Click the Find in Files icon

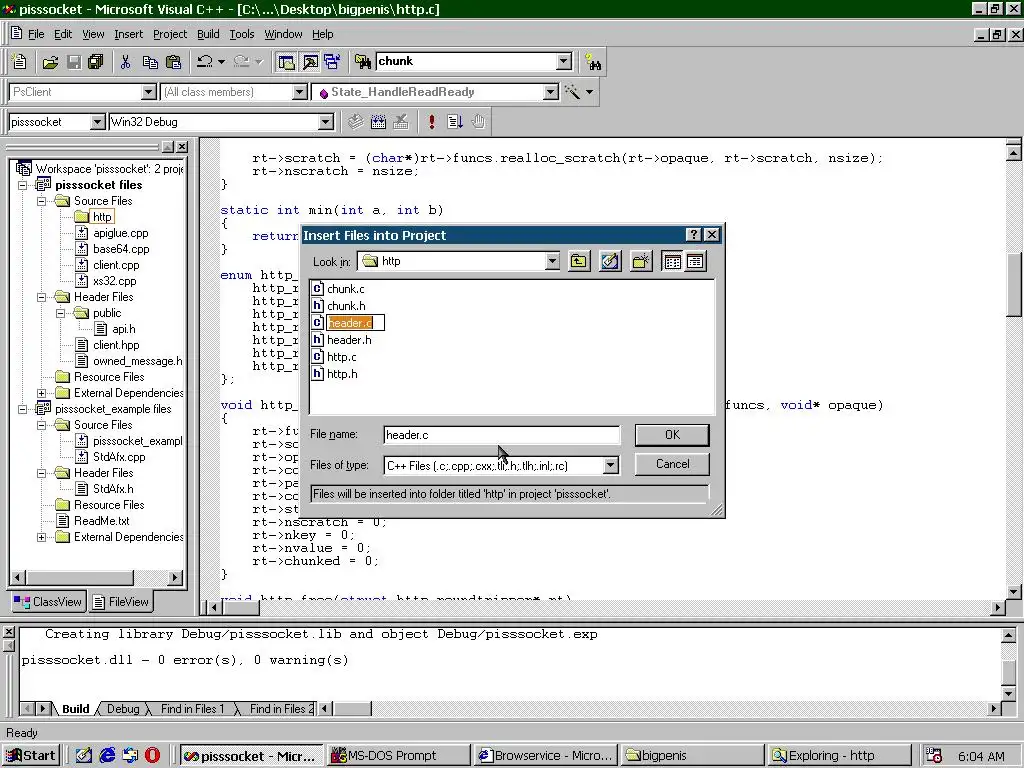click(x=363, y=62)
